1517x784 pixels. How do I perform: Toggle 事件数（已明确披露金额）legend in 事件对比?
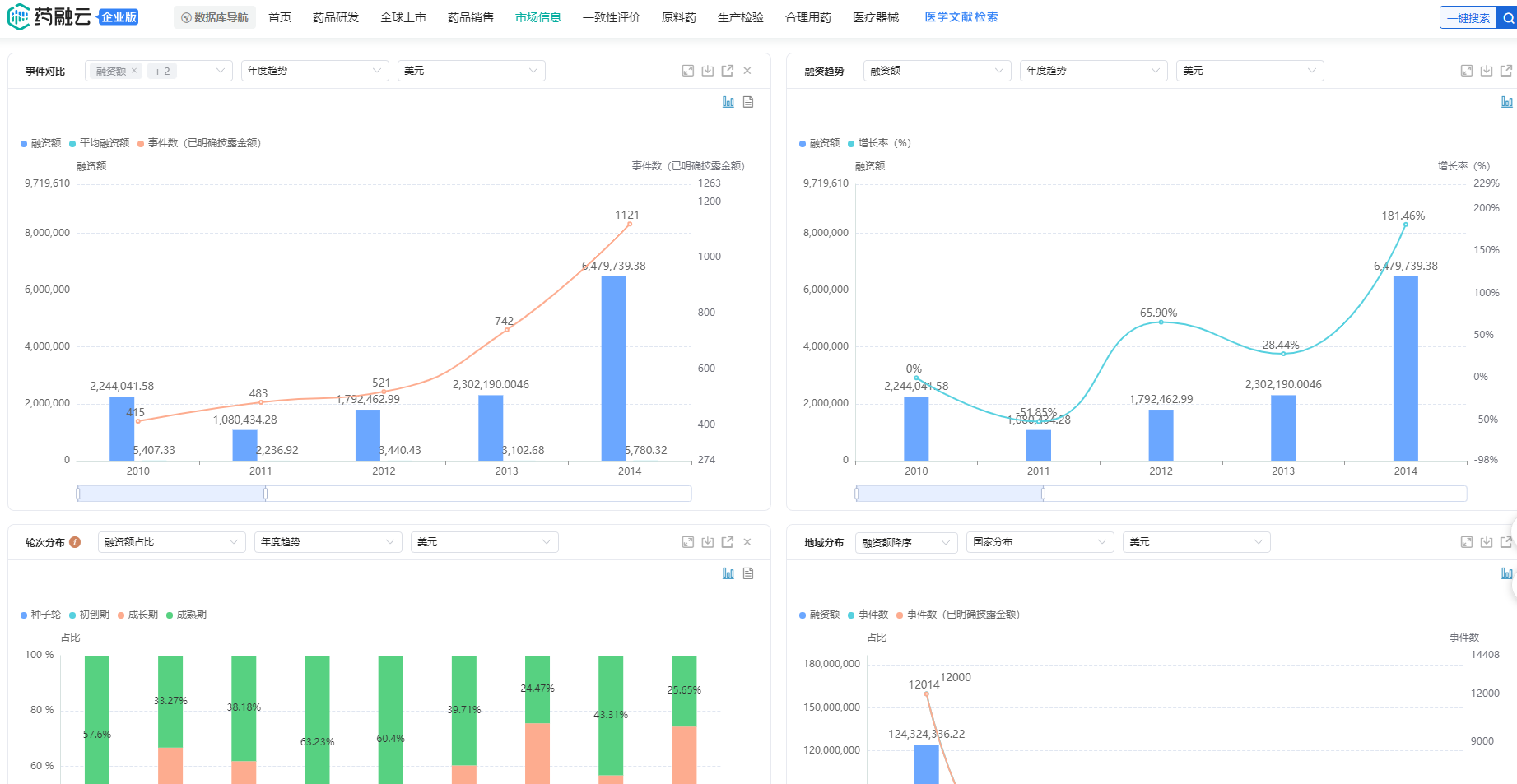[x=199, y=143]
